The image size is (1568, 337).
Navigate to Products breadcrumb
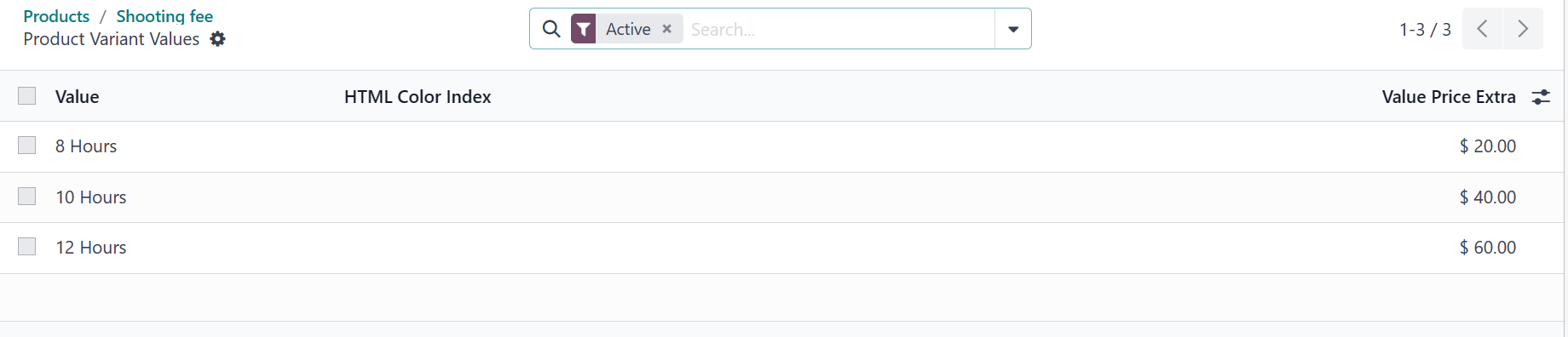[x=56, y=16]
